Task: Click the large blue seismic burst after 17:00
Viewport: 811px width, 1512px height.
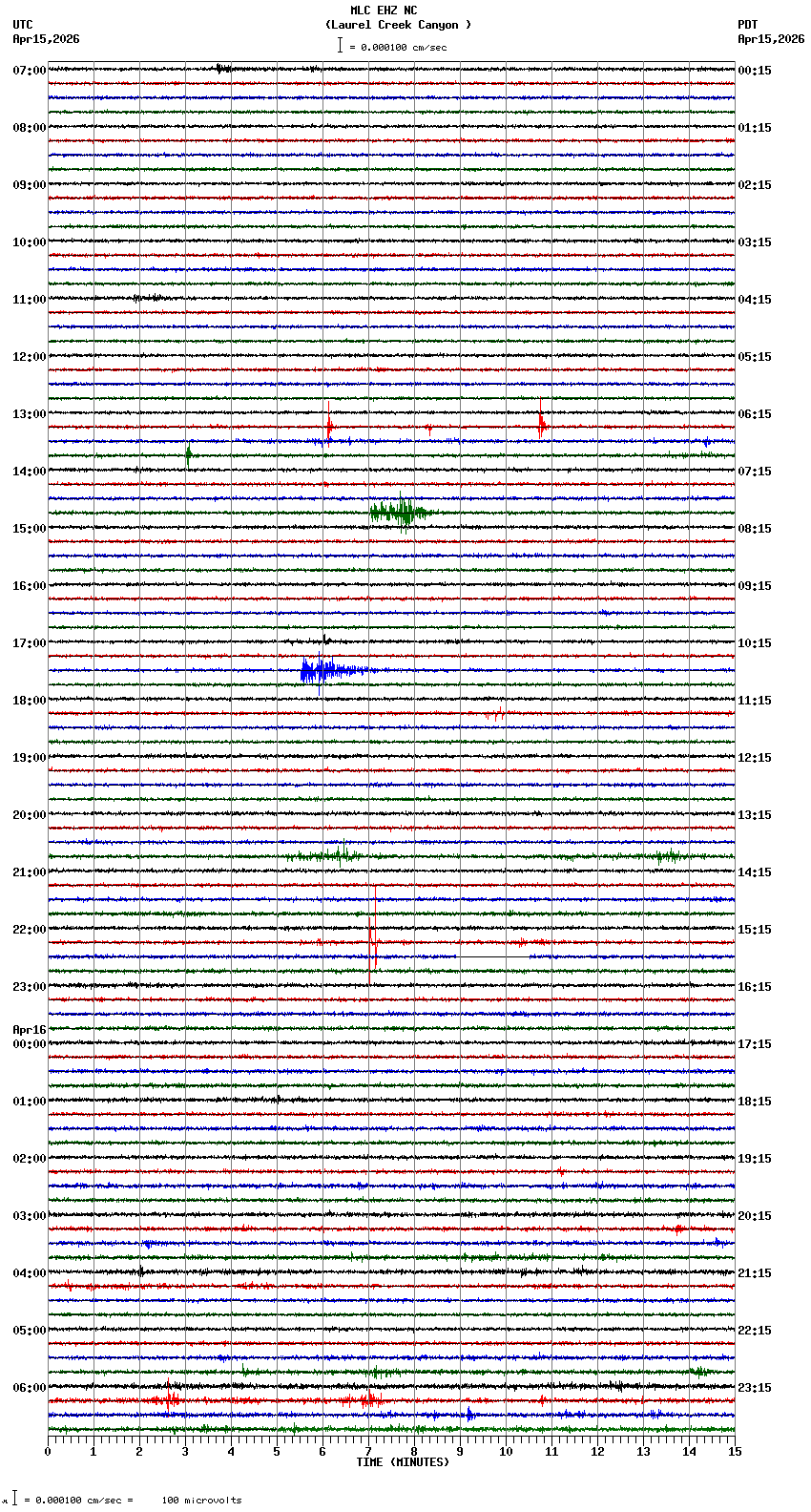Action: 334,670
